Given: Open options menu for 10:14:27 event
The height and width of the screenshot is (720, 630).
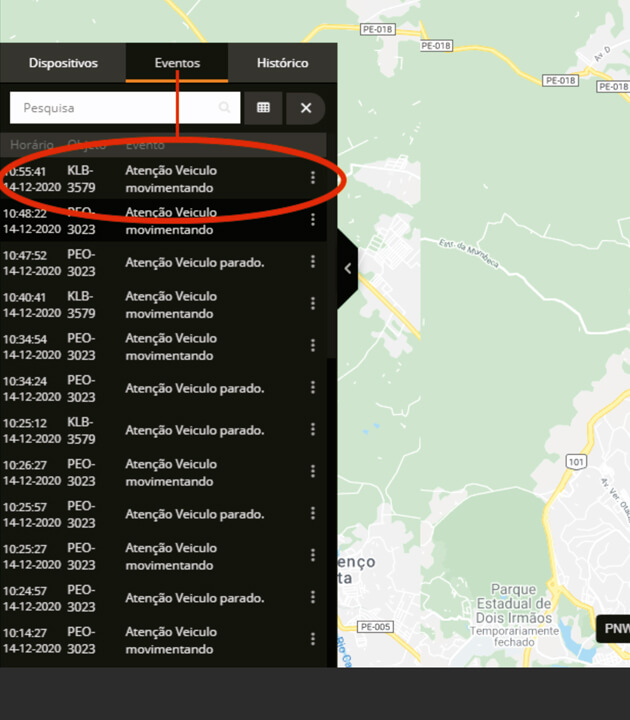Looking at the screenshot, I should click(313, 639).
